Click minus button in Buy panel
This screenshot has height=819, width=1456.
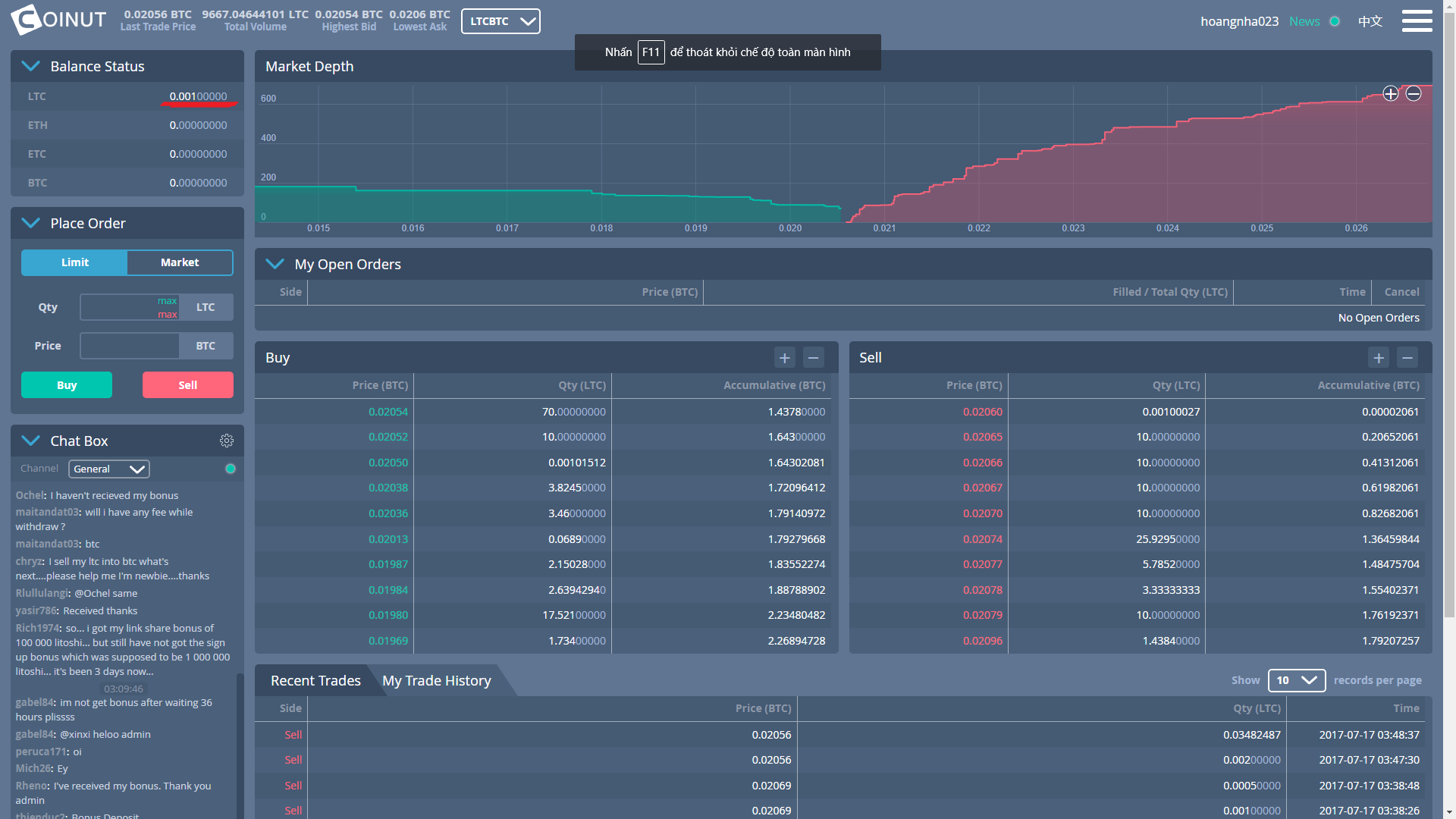click(814, 357)
